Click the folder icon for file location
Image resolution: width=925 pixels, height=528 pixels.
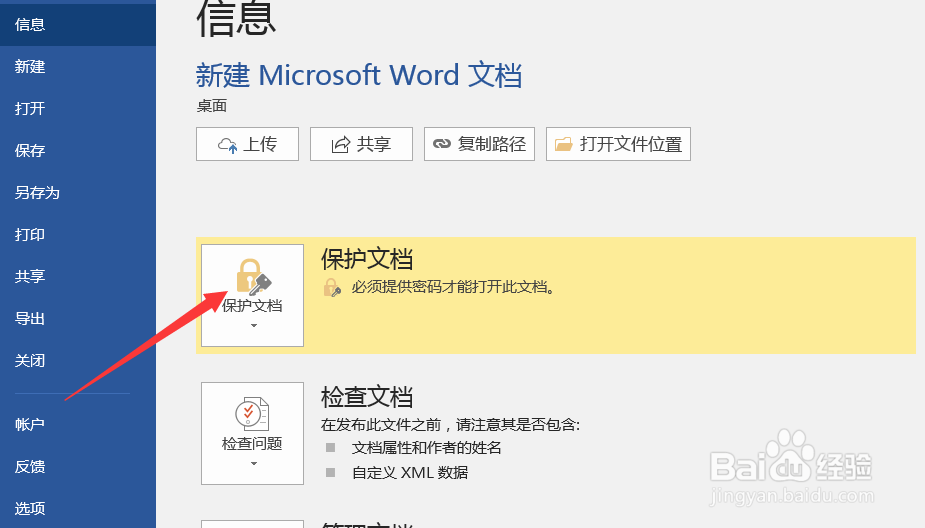564,144
